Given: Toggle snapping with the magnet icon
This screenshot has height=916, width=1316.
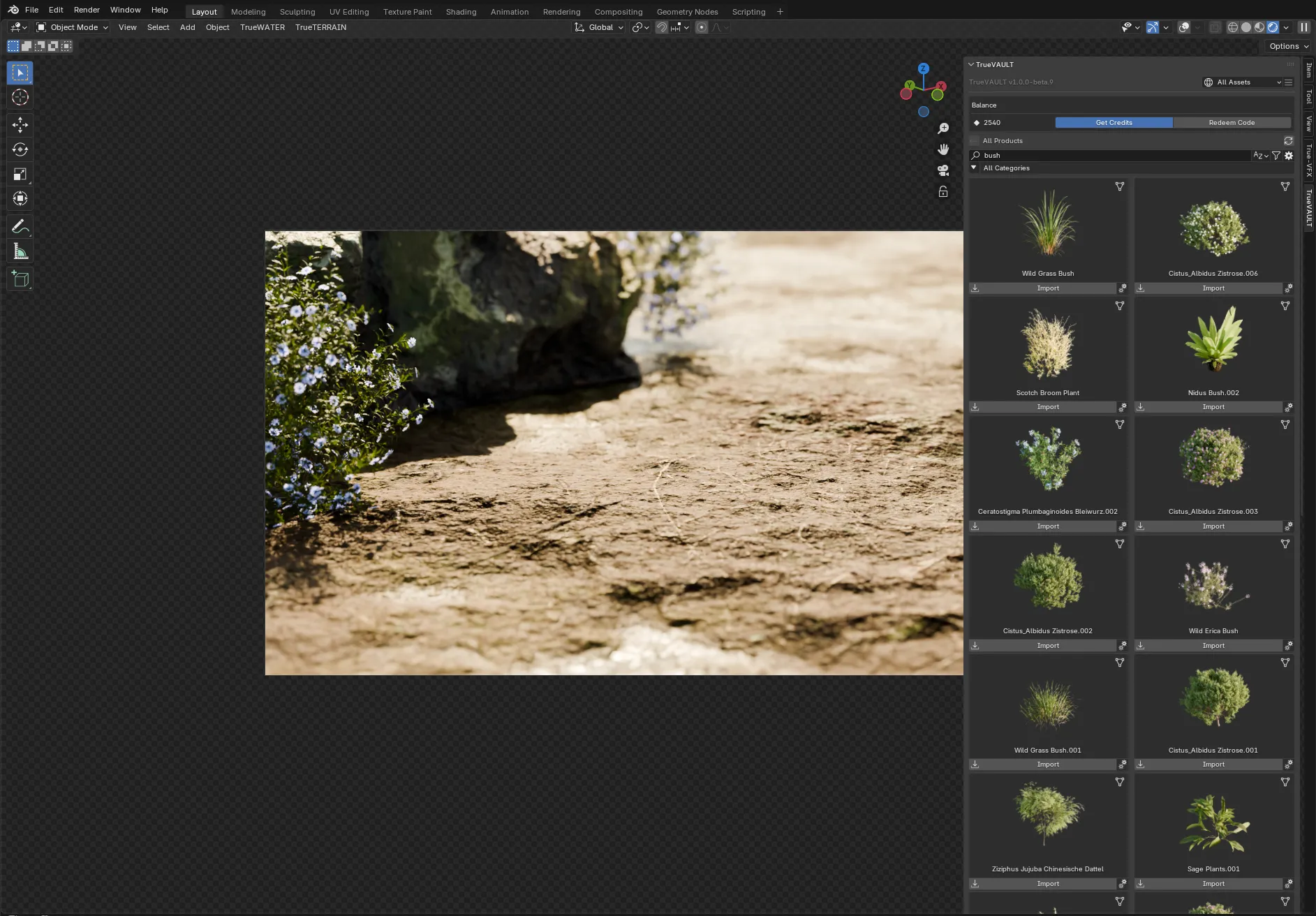Looking at the screenshot, I should (x=661, y=27).
